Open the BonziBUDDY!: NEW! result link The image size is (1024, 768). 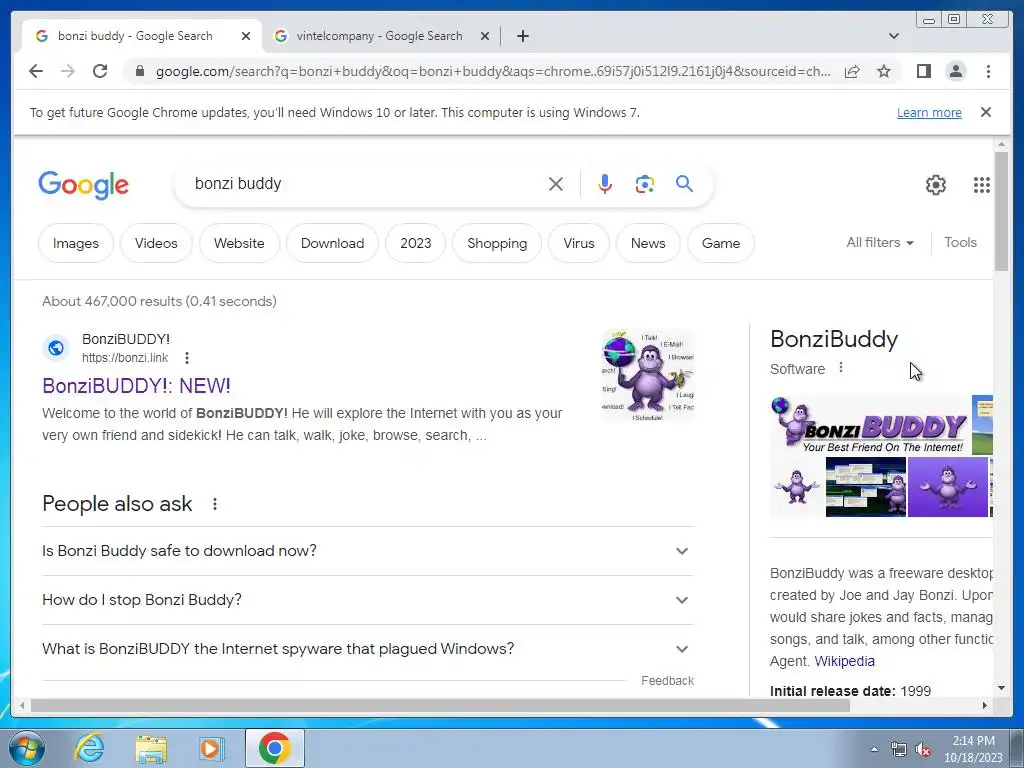tap(136, 385)
